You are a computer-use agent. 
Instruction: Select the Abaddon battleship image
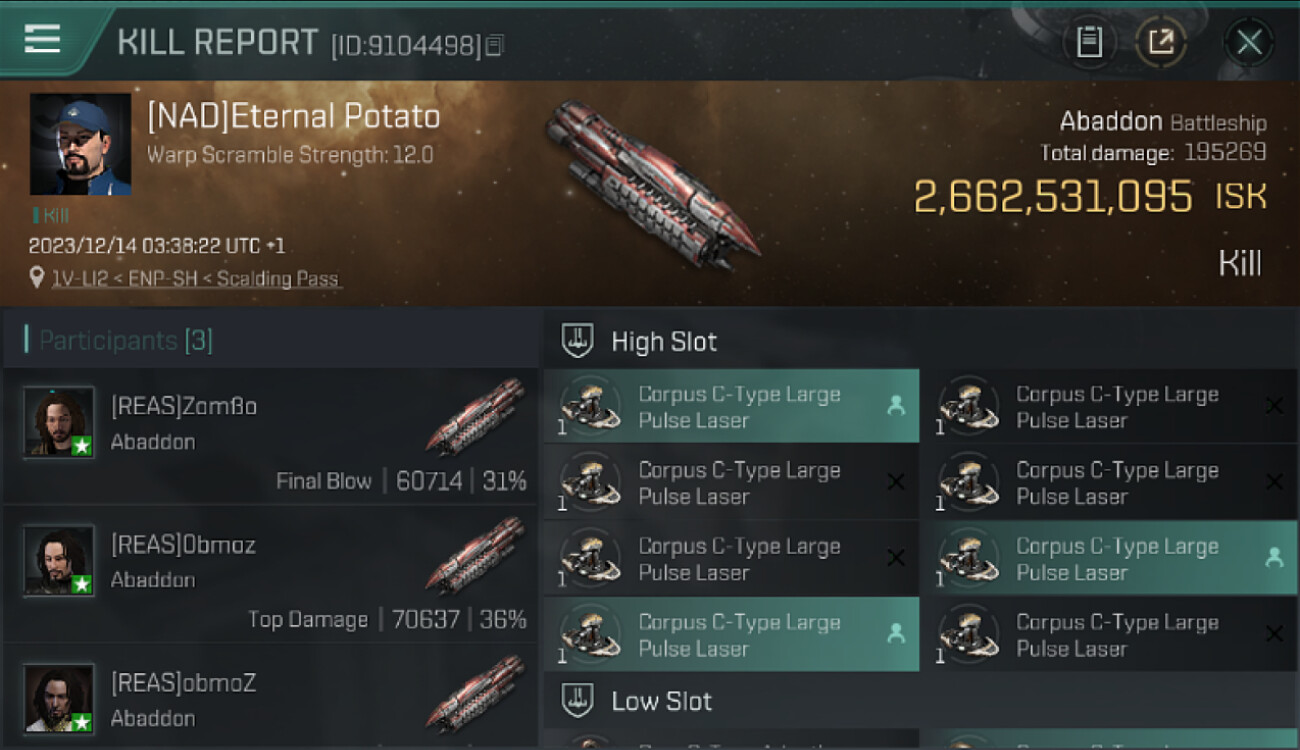tap(650, 183)
